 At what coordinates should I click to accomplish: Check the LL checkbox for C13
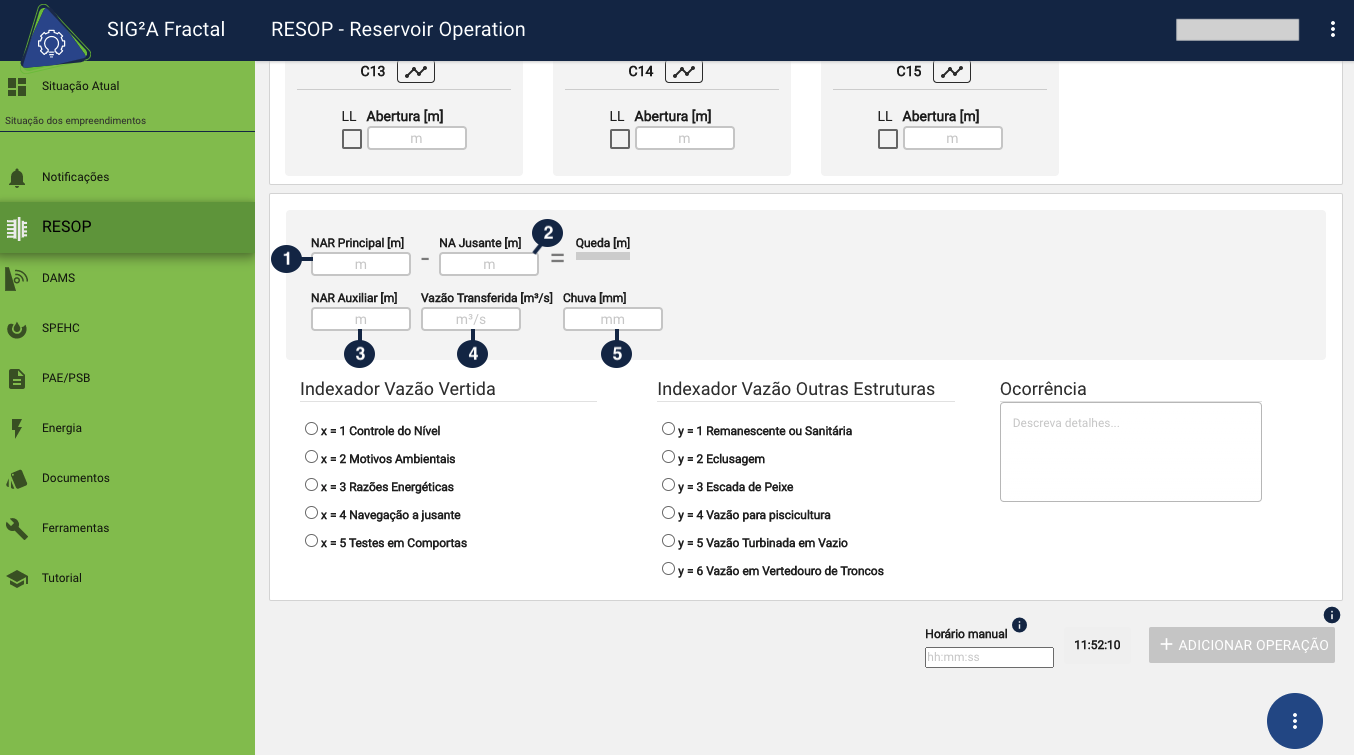coord(352,139)
